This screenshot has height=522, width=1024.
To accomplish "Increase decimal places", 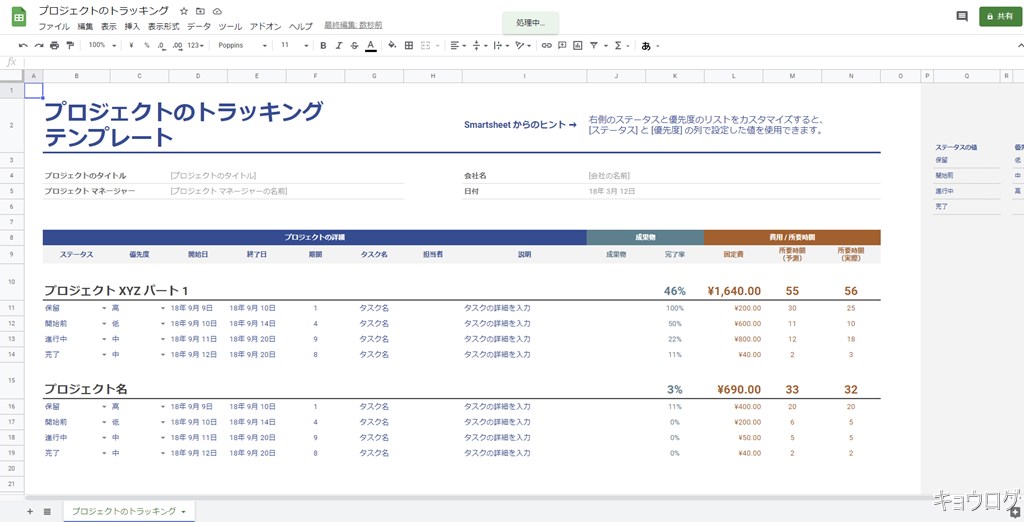I will 177,46.
